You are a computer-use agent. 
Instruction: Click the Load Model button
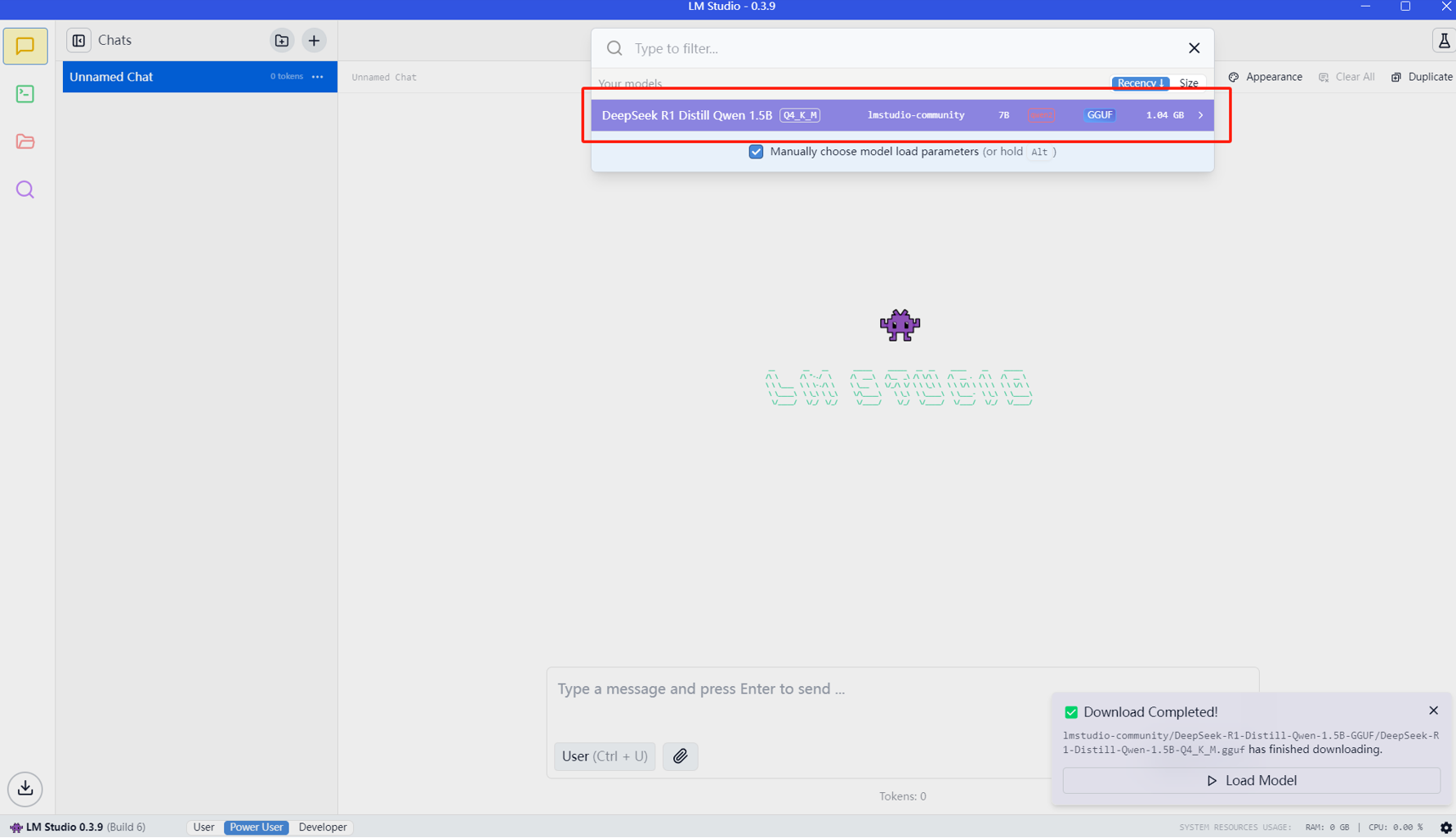coord(1251,781)
